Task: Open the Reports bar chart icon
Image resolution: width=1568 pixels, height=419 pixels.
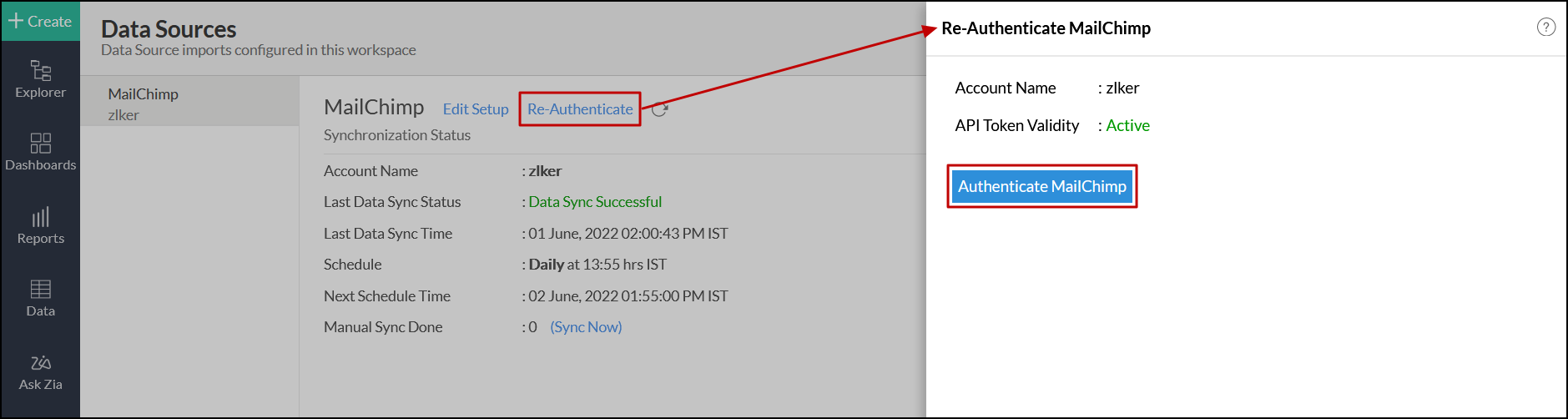Action: pyautogui.click(x=40, y=217)
